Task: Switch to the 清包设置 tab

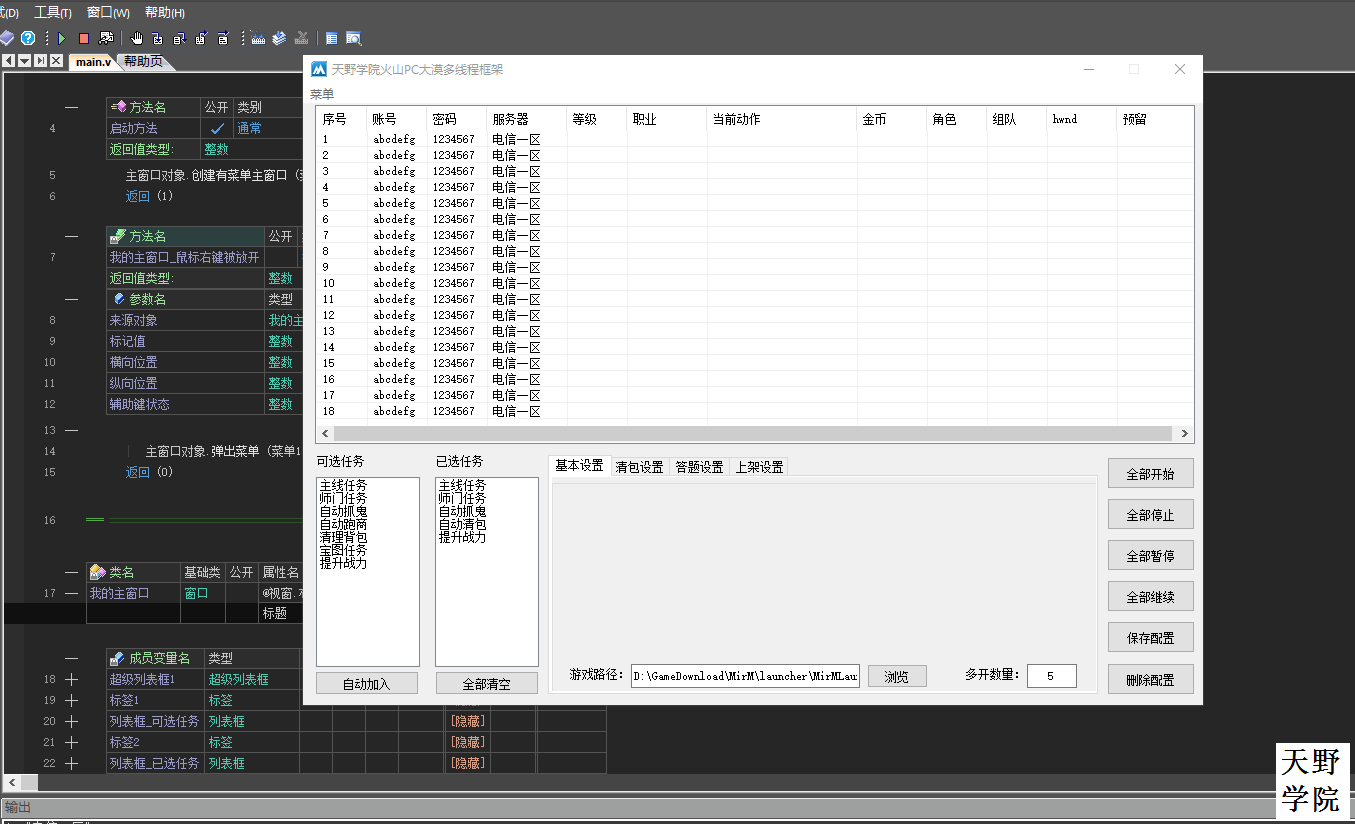Action: pos(639,466)
